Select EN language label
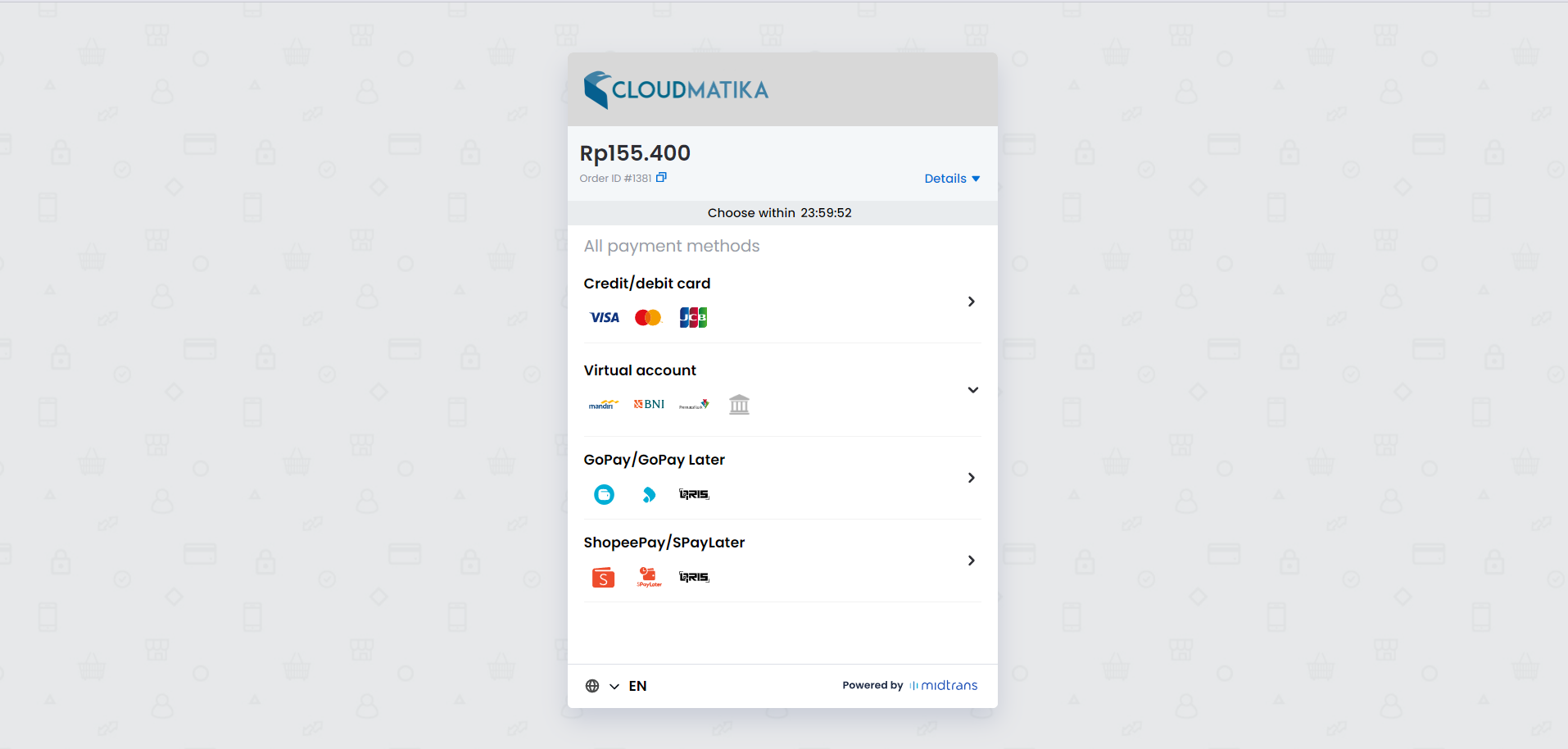The height and width of the screenshot is (749, 1568). tap(637, 686)
